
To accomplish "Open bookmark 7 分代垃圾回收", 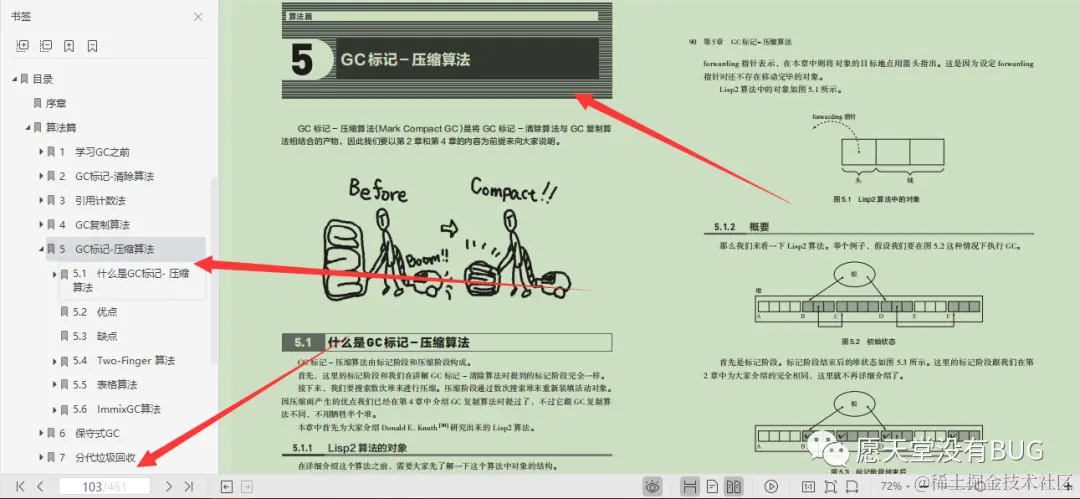I will click(97, 458).
